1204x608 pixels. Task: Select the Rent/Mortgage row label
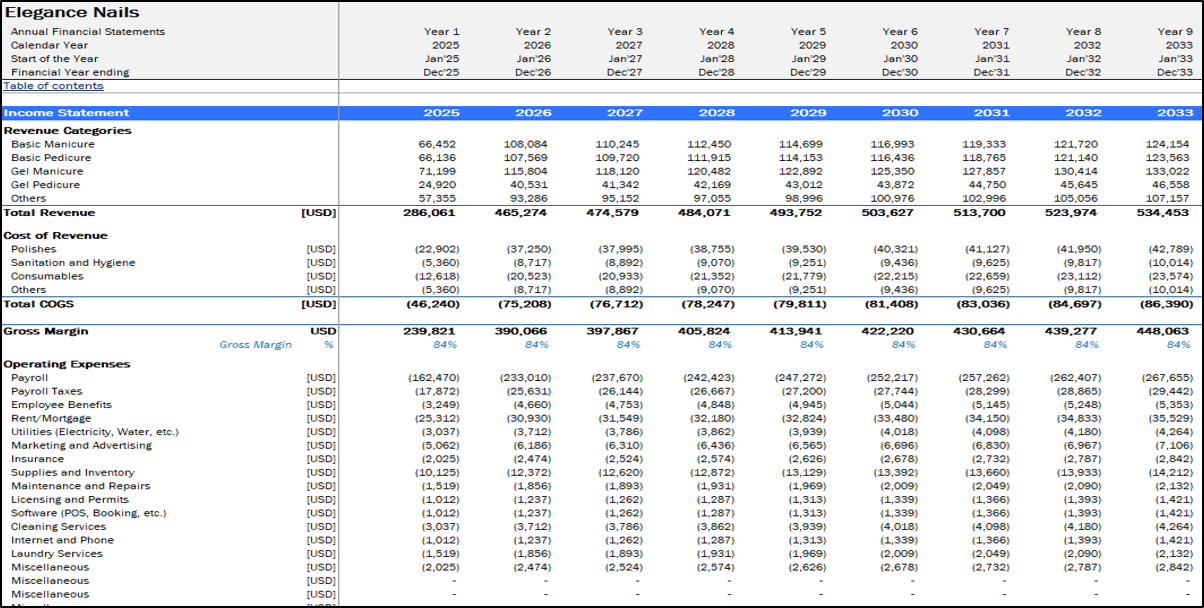coord(51,418)
